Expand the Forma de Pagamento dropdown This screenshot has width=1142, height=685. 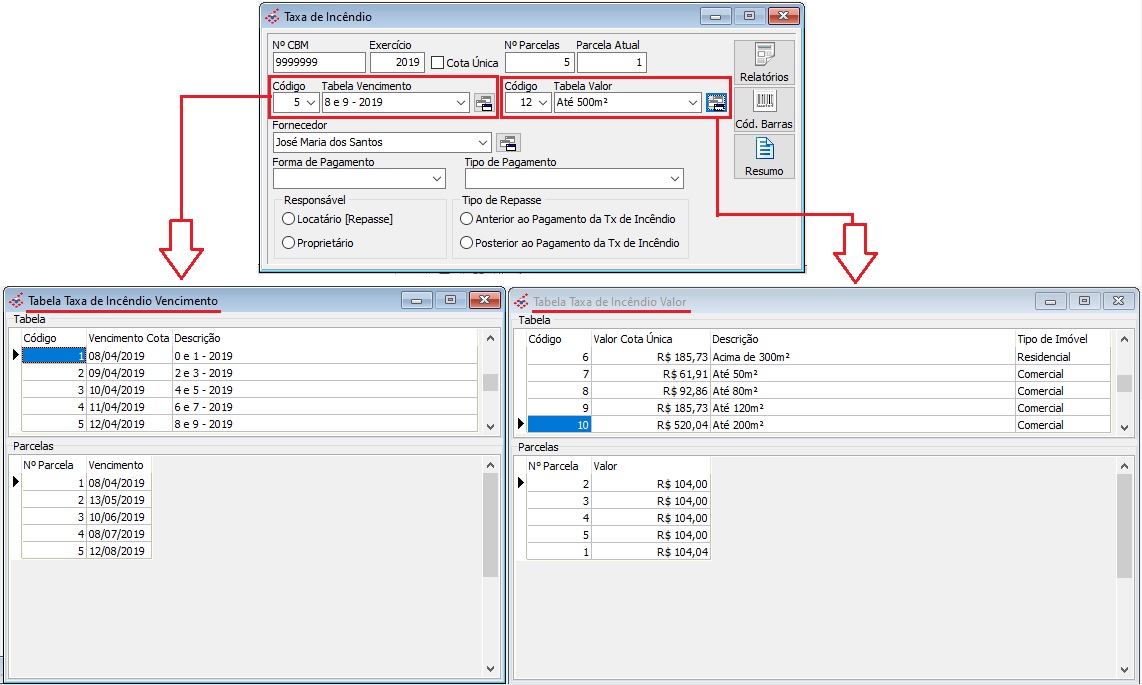click(437, 179)
